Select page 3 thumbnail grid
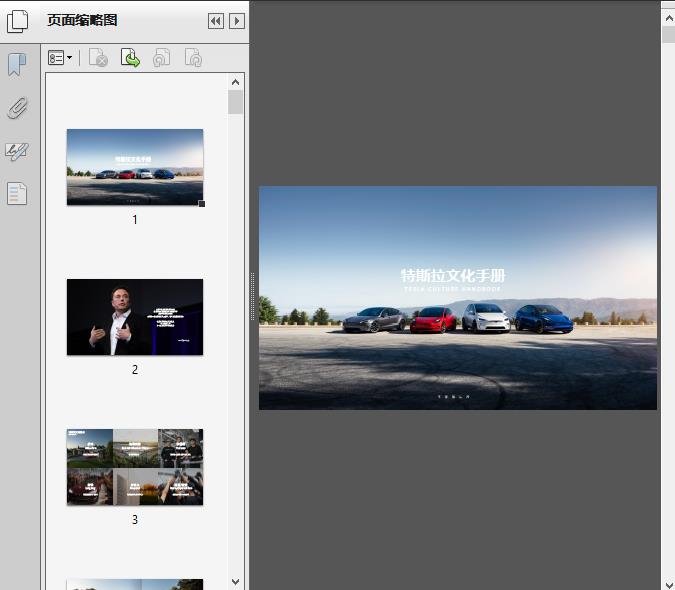This screenshot has height=590, width=675. (x=135, y=467)
